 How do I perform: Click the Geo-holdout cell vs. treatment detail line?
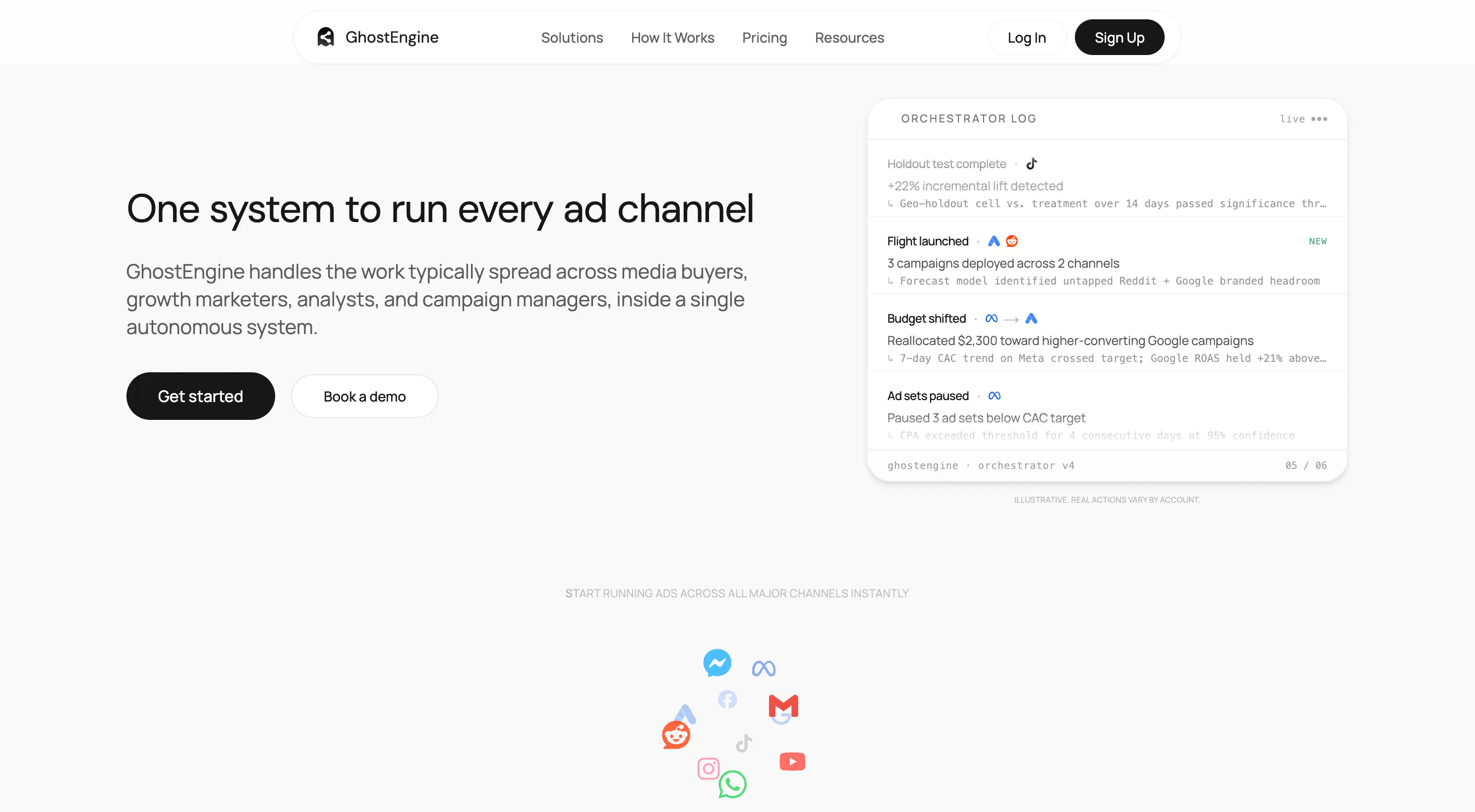tap(1107, 204)
